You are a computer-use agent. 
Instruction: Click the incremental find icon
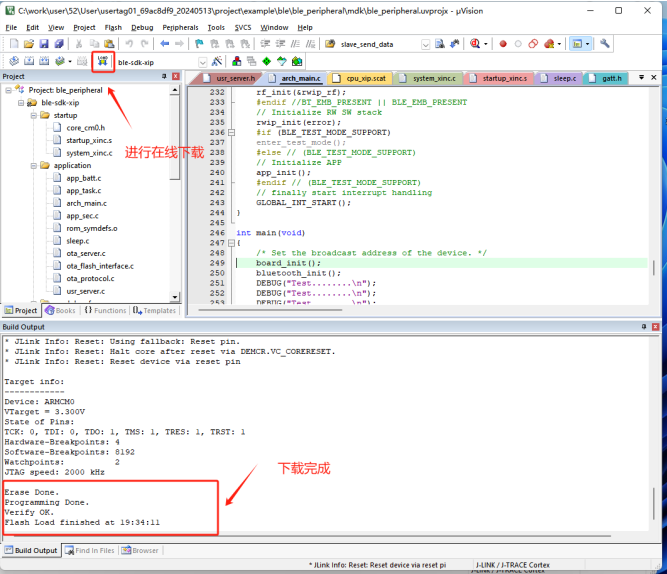pyautogui.click(x=455, y=43)
